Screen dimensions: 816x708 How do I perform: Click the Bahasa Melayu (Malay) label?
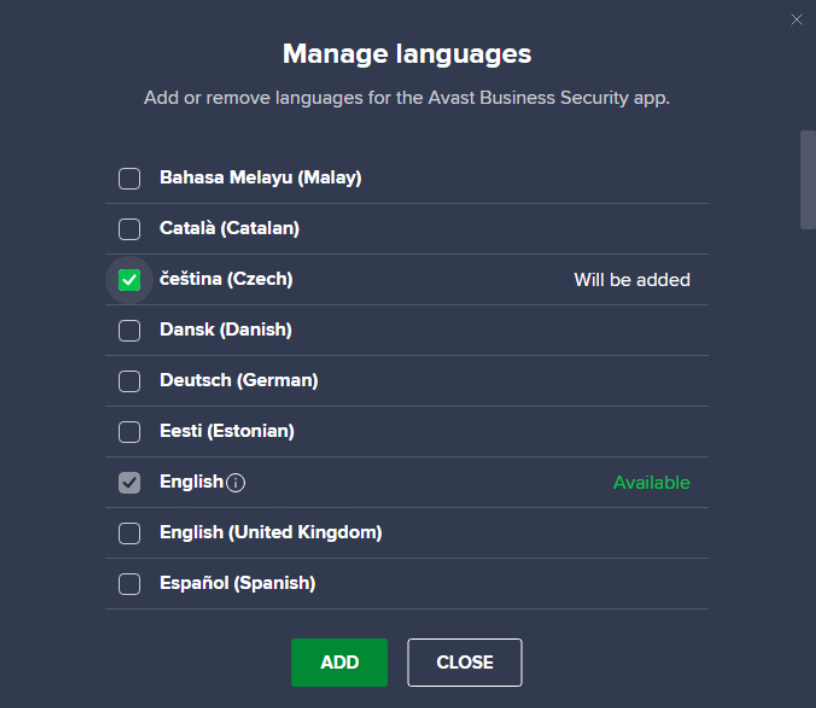pos(261,178)
